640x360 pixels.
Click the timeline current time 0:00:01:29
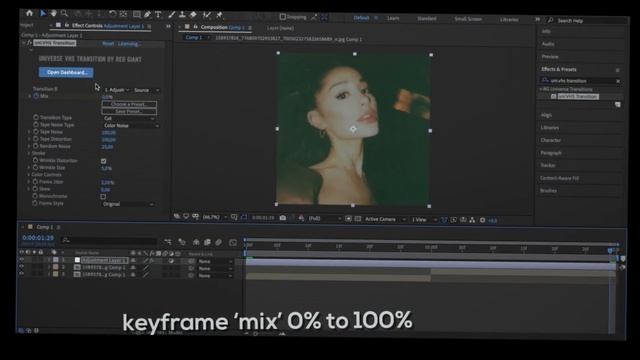coord(38,238)
